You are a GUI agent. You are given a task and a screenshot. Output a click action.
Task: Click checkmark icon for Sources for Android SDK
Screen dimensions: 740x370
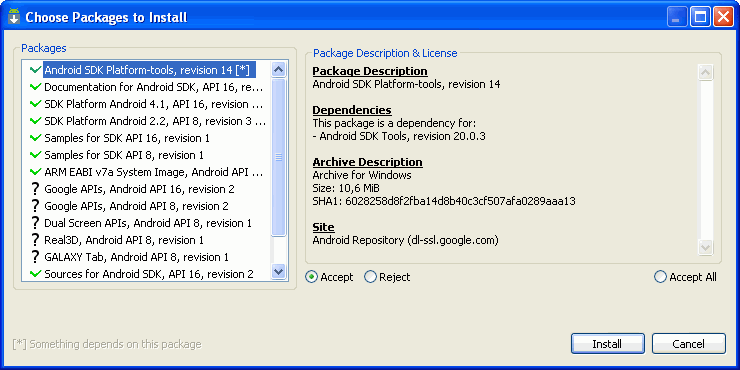click(35, 274)
